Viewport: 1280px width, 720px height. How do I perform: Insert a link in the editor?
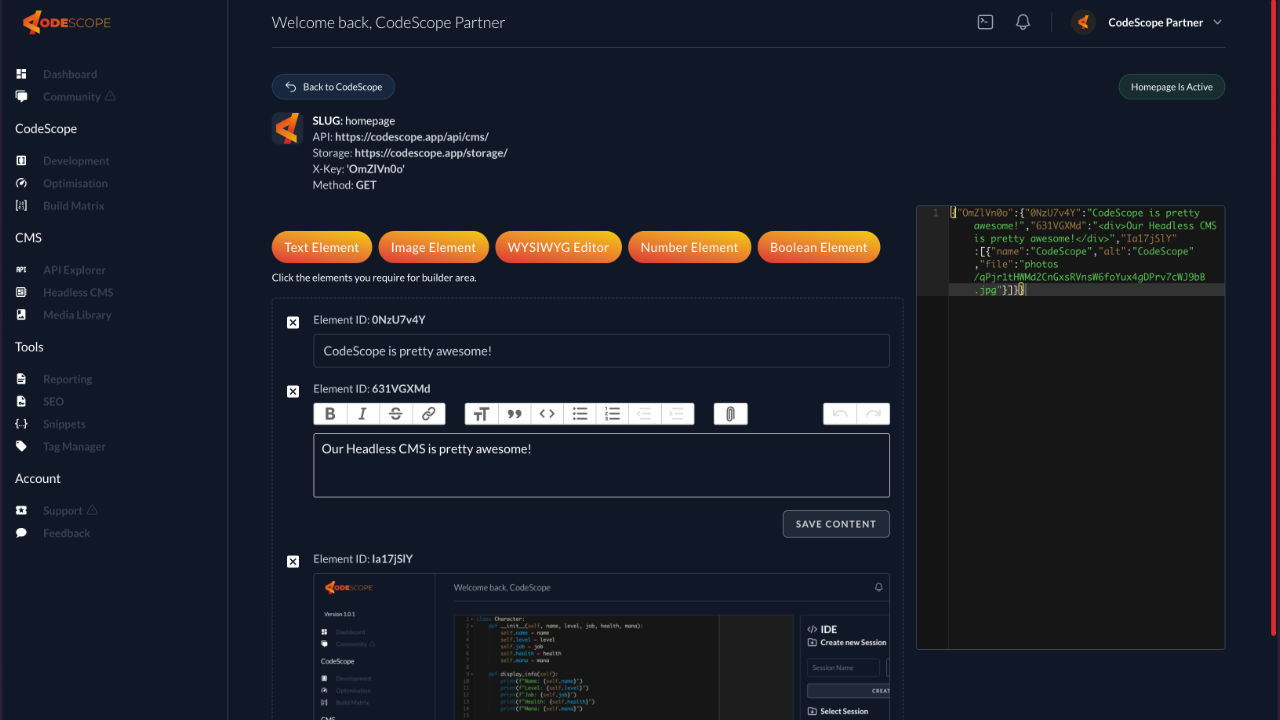pyautogui.click(x=428, y=414)
